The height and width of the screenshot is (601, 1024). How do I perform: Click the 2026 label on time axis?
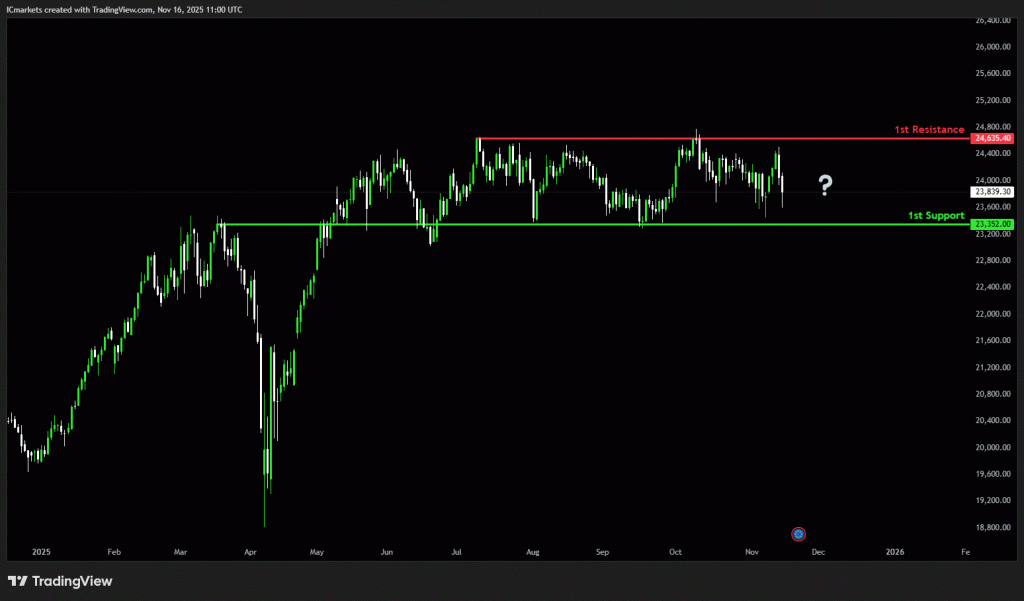895,551
